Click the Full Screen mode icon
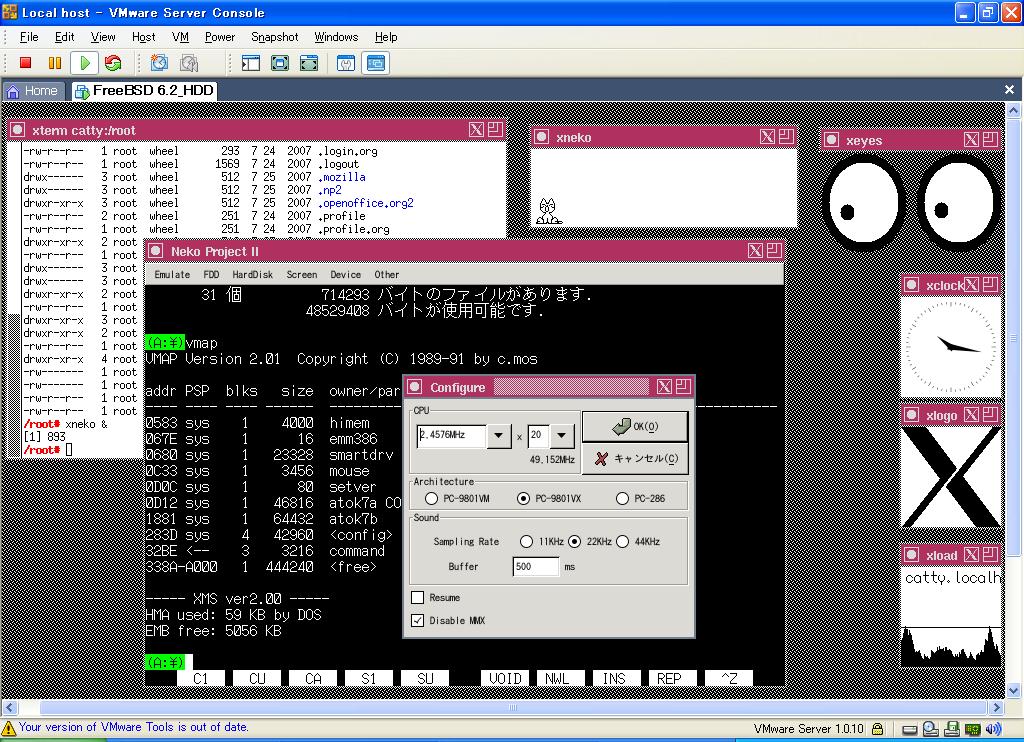Viewport: 1024px width, 742px height. coord(309,63)
